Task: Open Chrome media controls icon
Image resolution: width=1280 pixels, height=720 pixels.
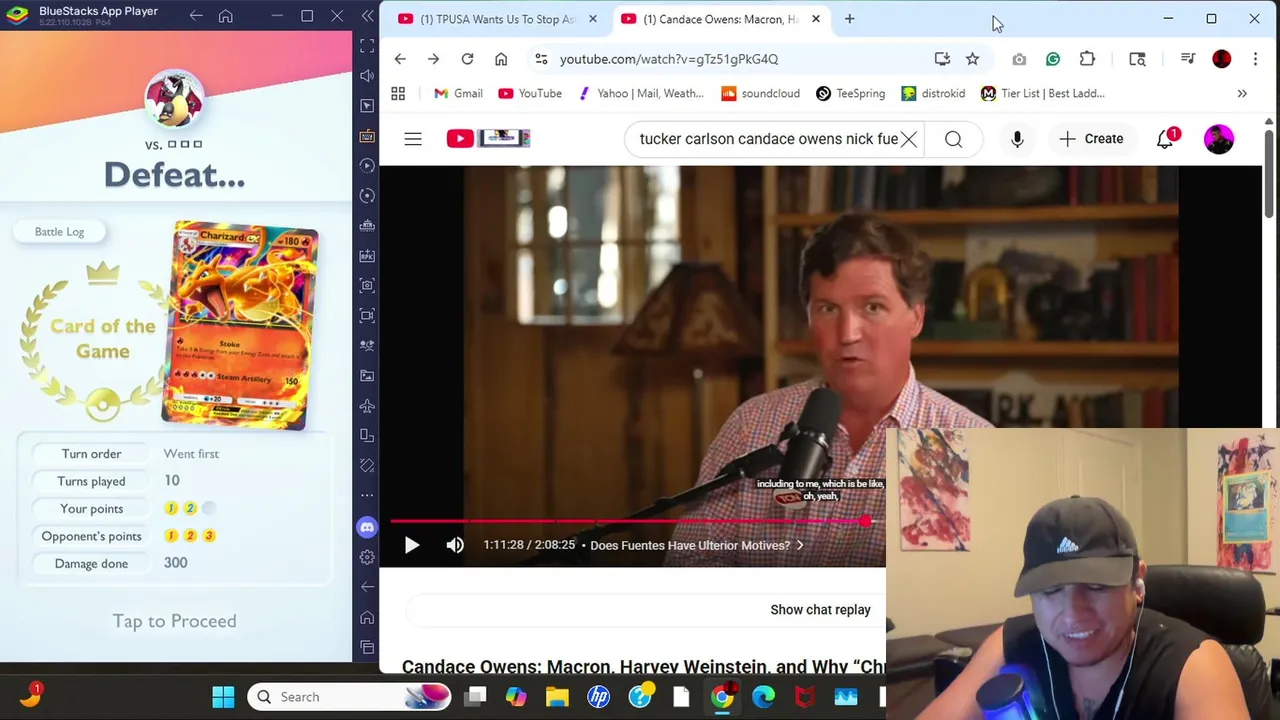Action: click(x=1188, y=59)
